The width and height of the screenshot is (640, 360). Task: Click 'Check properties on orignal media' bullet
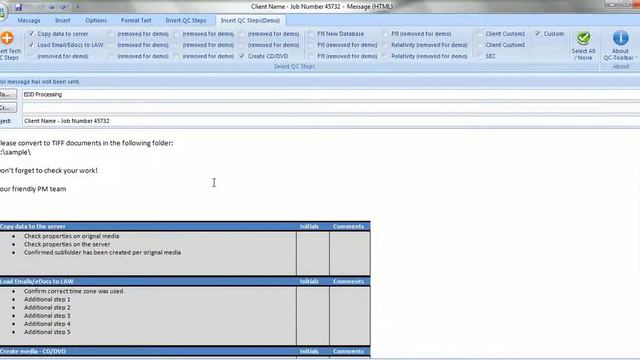71,236
